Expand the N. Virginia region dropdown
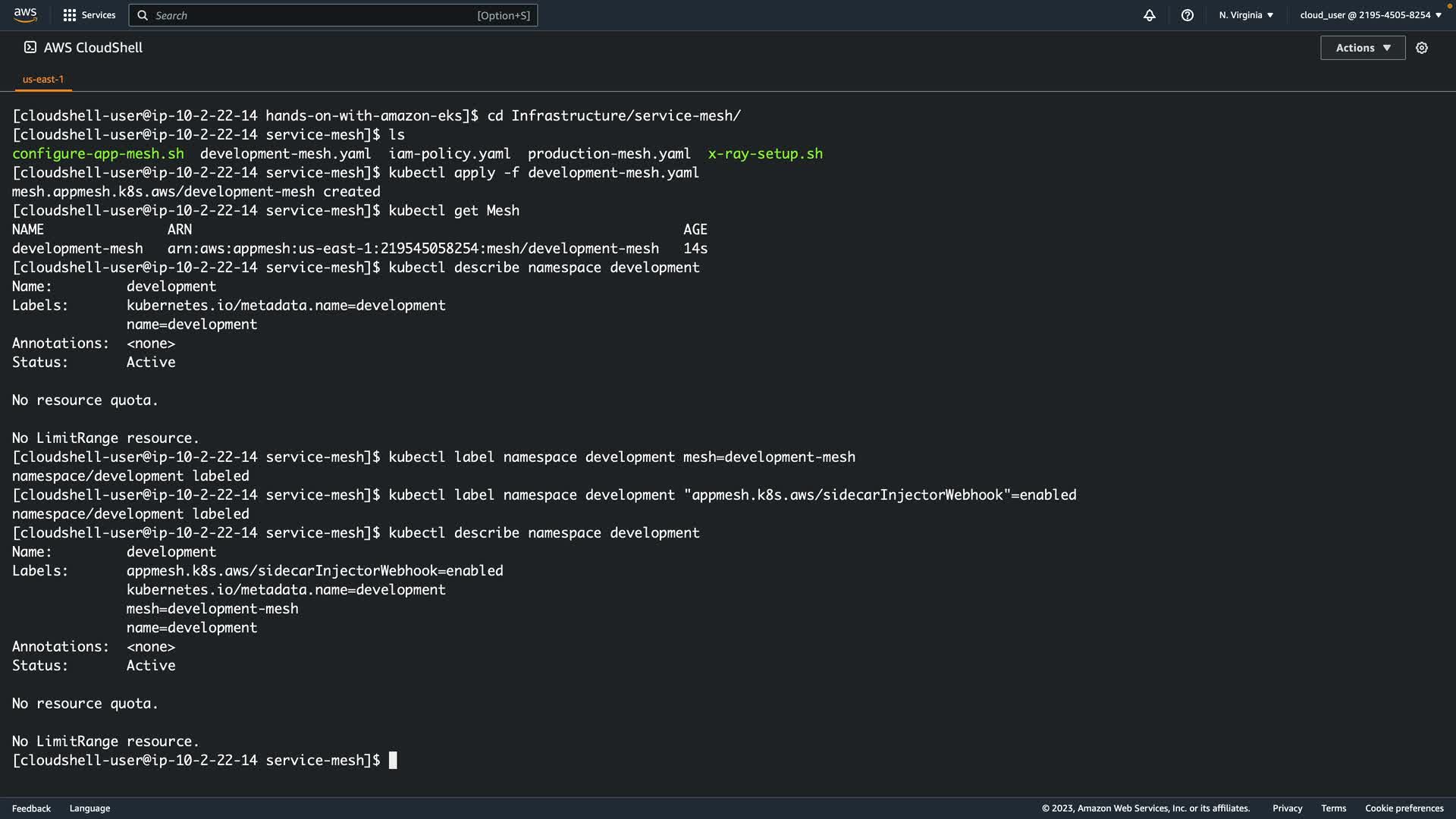This screenshot has width=1456, height=819. (1246, 15)
